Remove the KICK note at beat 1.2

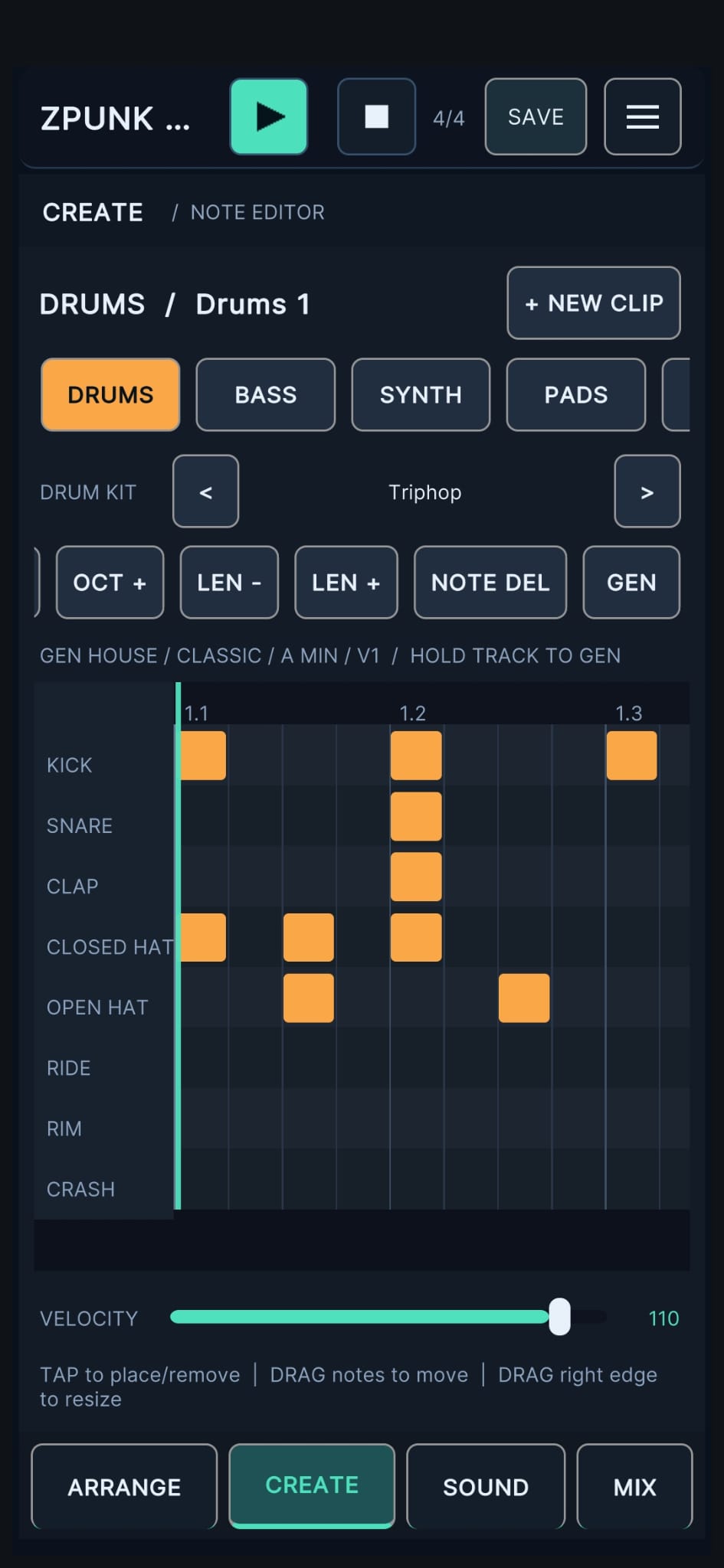point(416,755)
